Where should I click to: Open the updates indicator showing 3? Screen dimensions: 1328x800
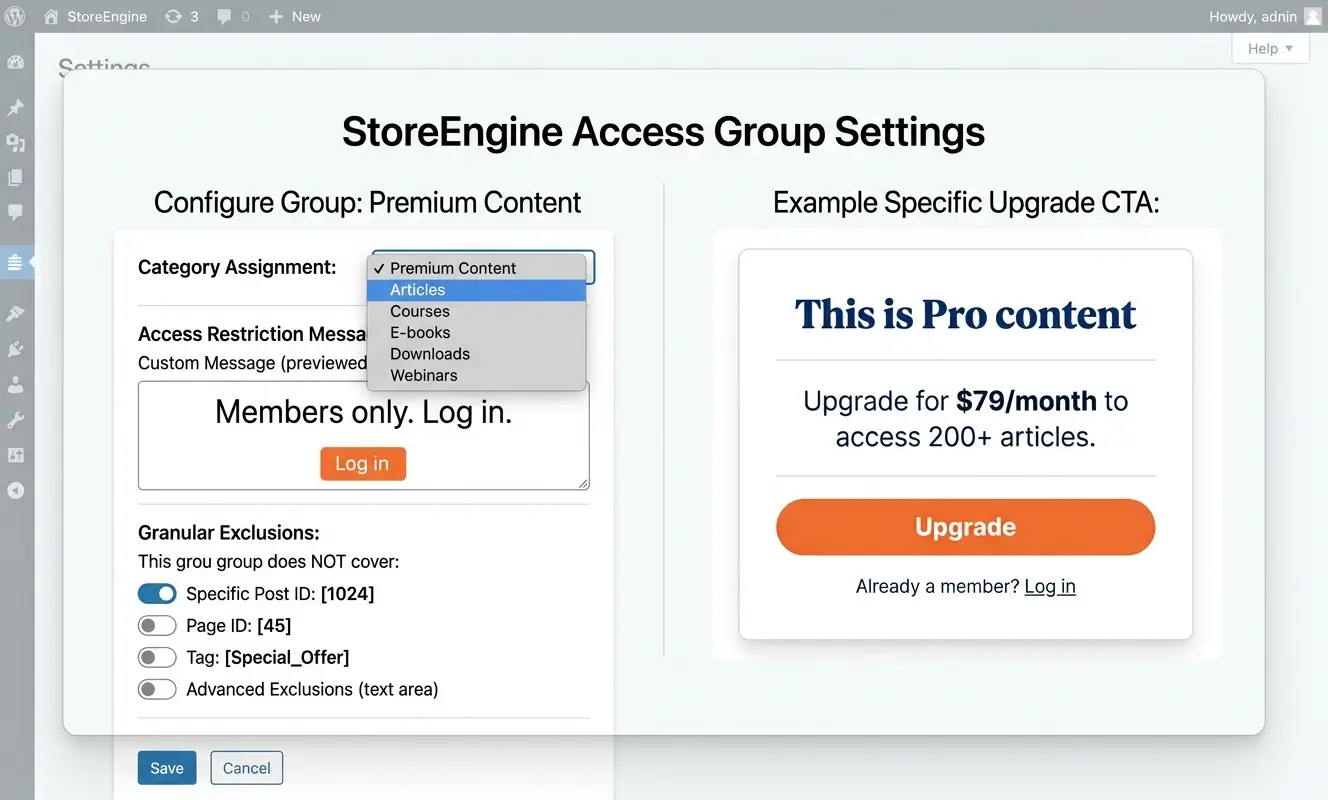[181, 16]
